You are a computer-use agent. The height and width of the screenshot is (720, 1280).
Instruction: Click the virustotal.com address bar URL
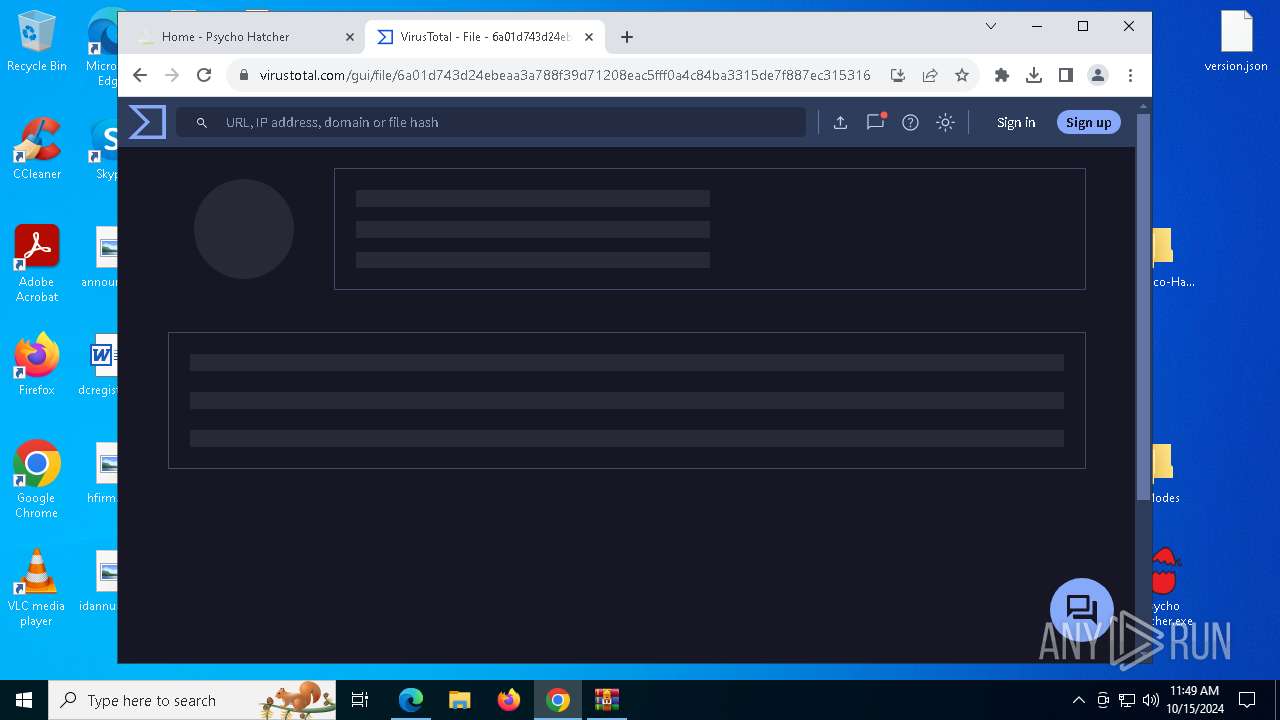(x=565, y=75)
